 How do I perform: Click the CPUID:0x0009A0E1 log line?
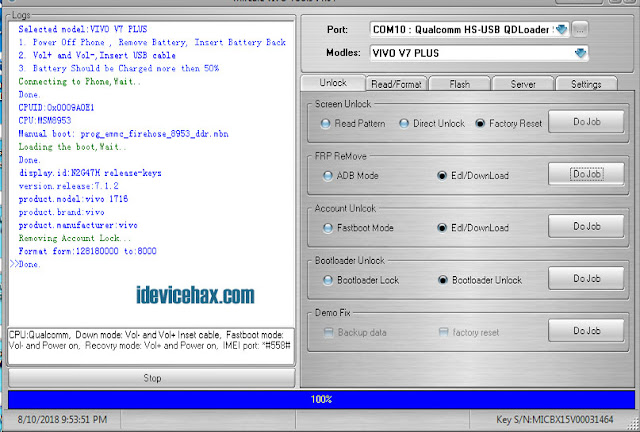point(56,107)
